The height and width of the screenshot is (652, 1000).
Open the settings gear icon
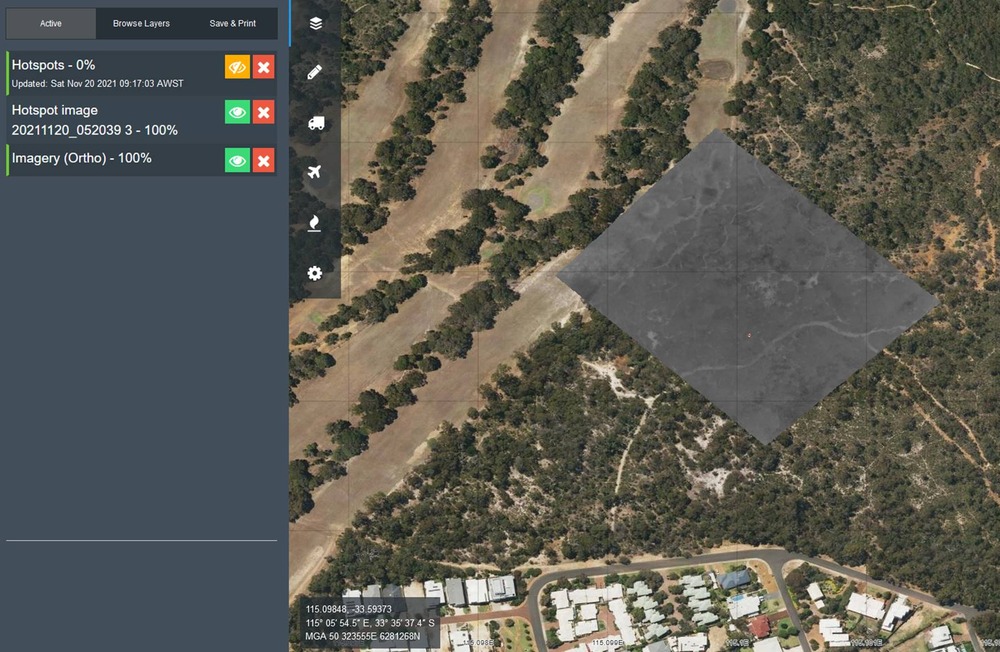[315, 273]
